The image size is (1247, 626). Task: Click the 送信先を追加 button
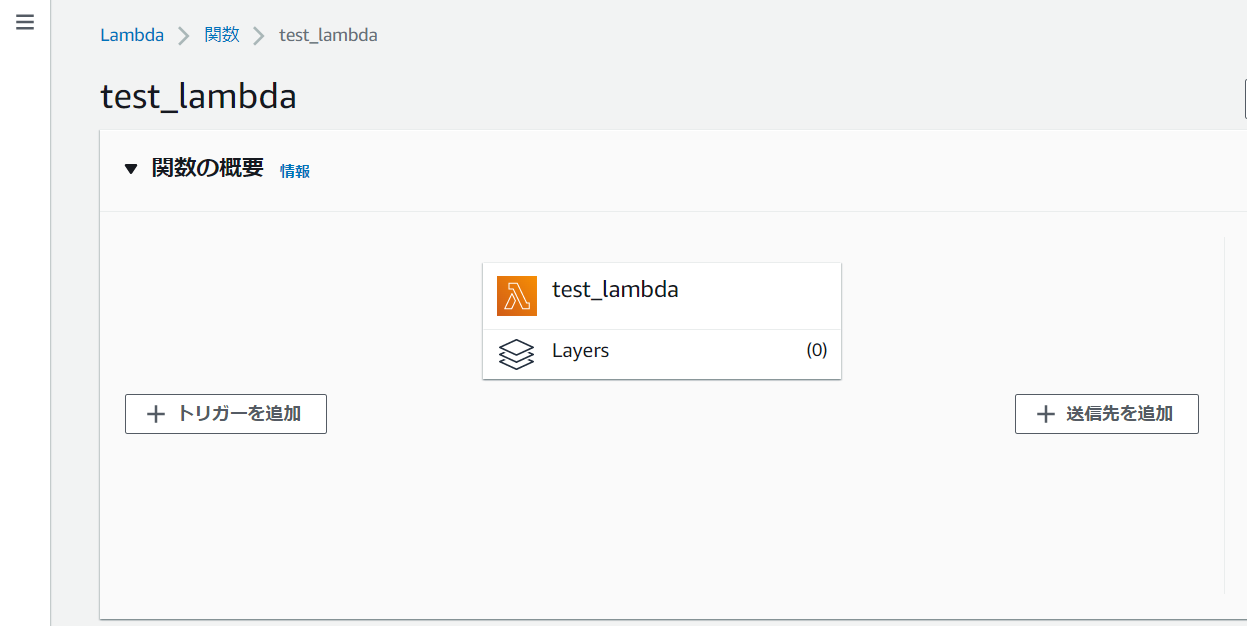pos(1106,413)
